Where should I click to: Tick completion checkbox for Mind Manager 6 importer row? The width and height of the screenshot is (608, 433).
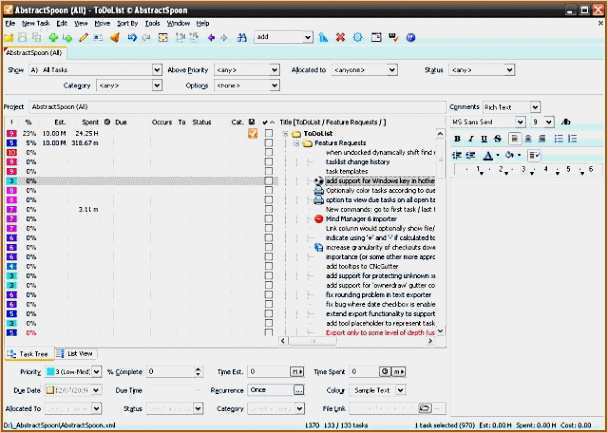coord(268,219)
